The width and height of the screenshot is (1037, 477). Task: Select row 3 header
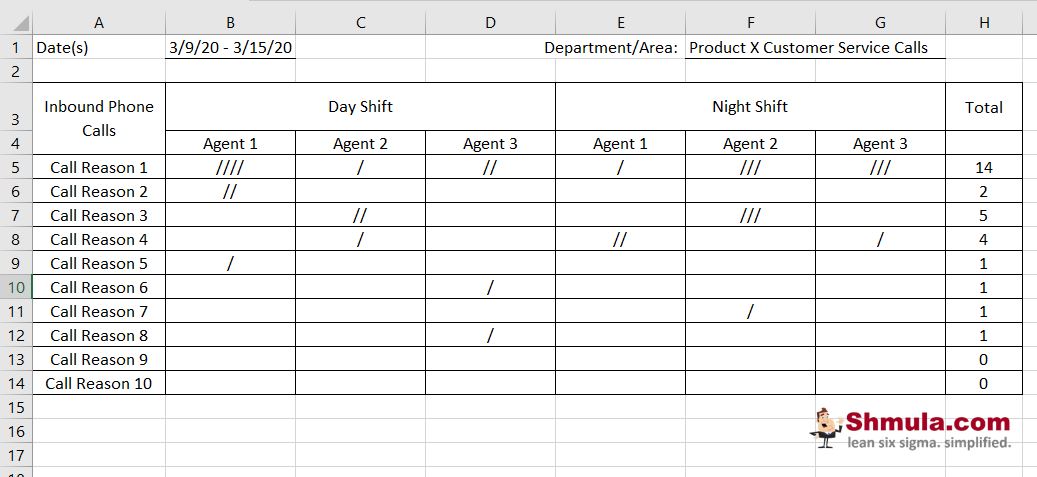point(16,118)
